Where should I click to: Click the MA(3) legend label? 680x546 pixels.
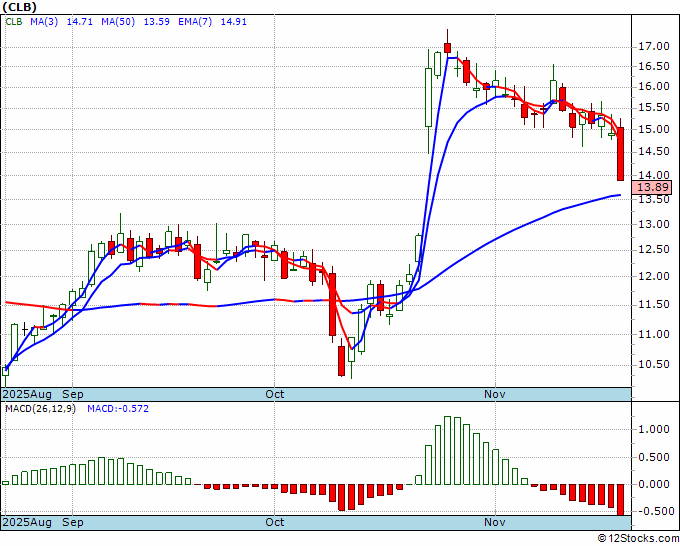[x=44, y=22]
